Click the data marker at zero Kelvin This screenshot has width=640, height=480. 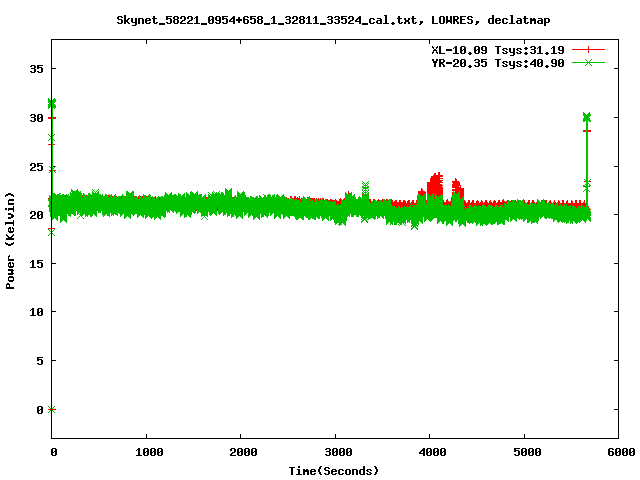(x=51, y=409)
